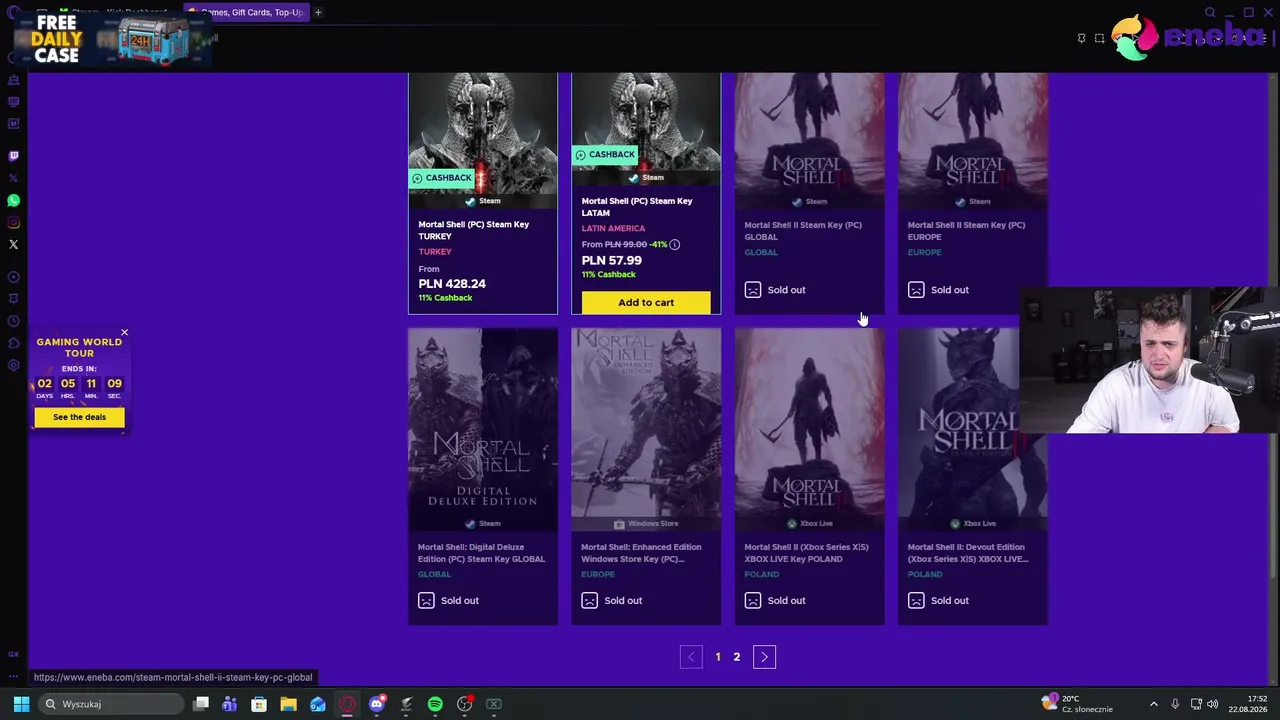Open Instagram in the sidebar

click(x=13, y=223)
